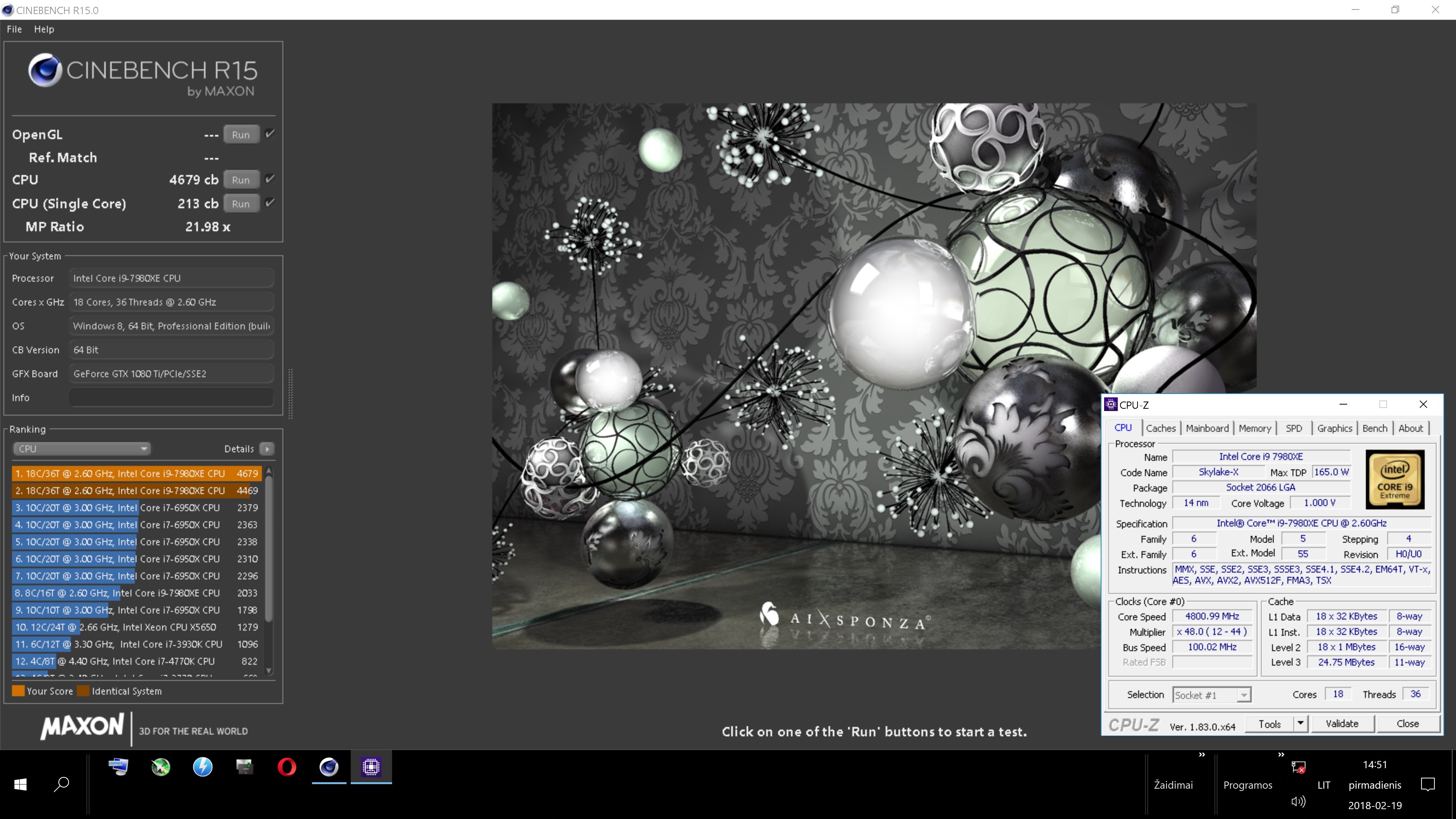Click CPU-Z Close button
The image size is (1456, 819).
[x=1407, y=724]
